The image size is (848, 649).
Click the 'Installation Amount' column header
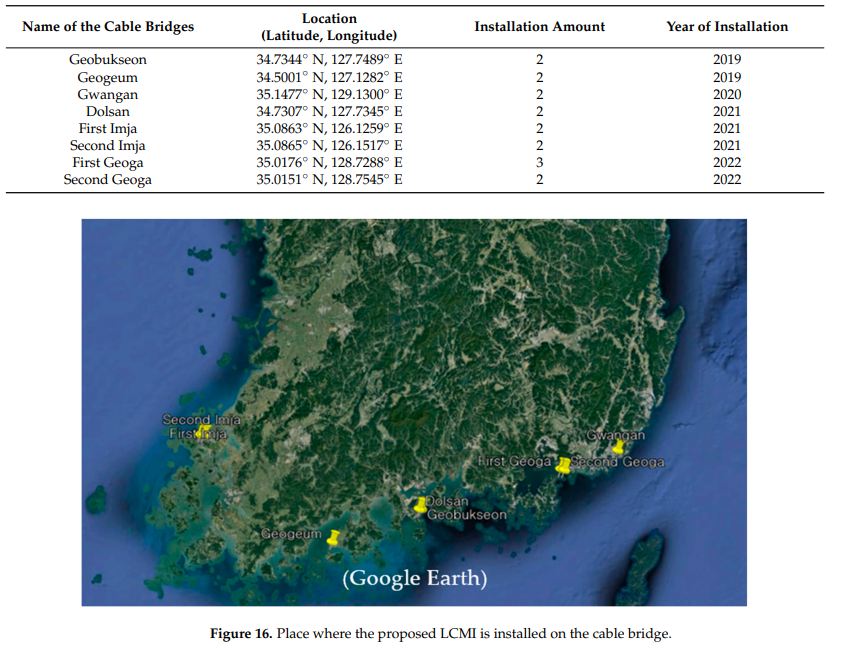(x=539, y=27)
